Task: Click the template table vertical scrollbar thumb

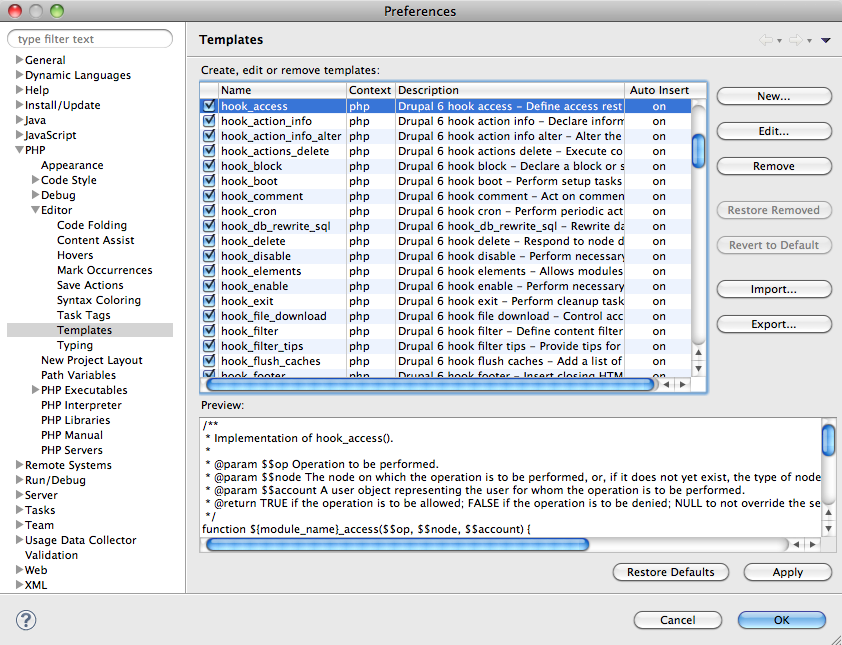Action: click(x=698, y=150)
